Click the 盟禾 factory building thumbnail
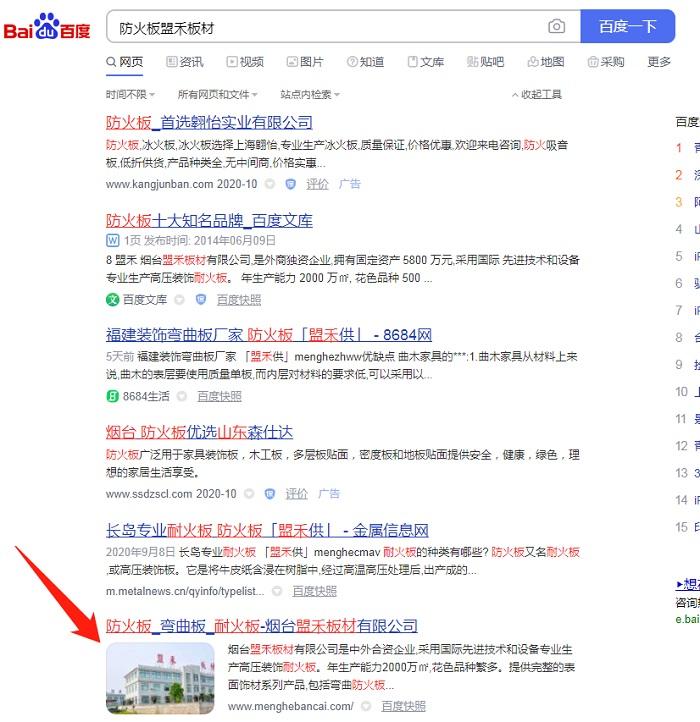This screenshot has width=700, height=722. click(x=160, y=678)
